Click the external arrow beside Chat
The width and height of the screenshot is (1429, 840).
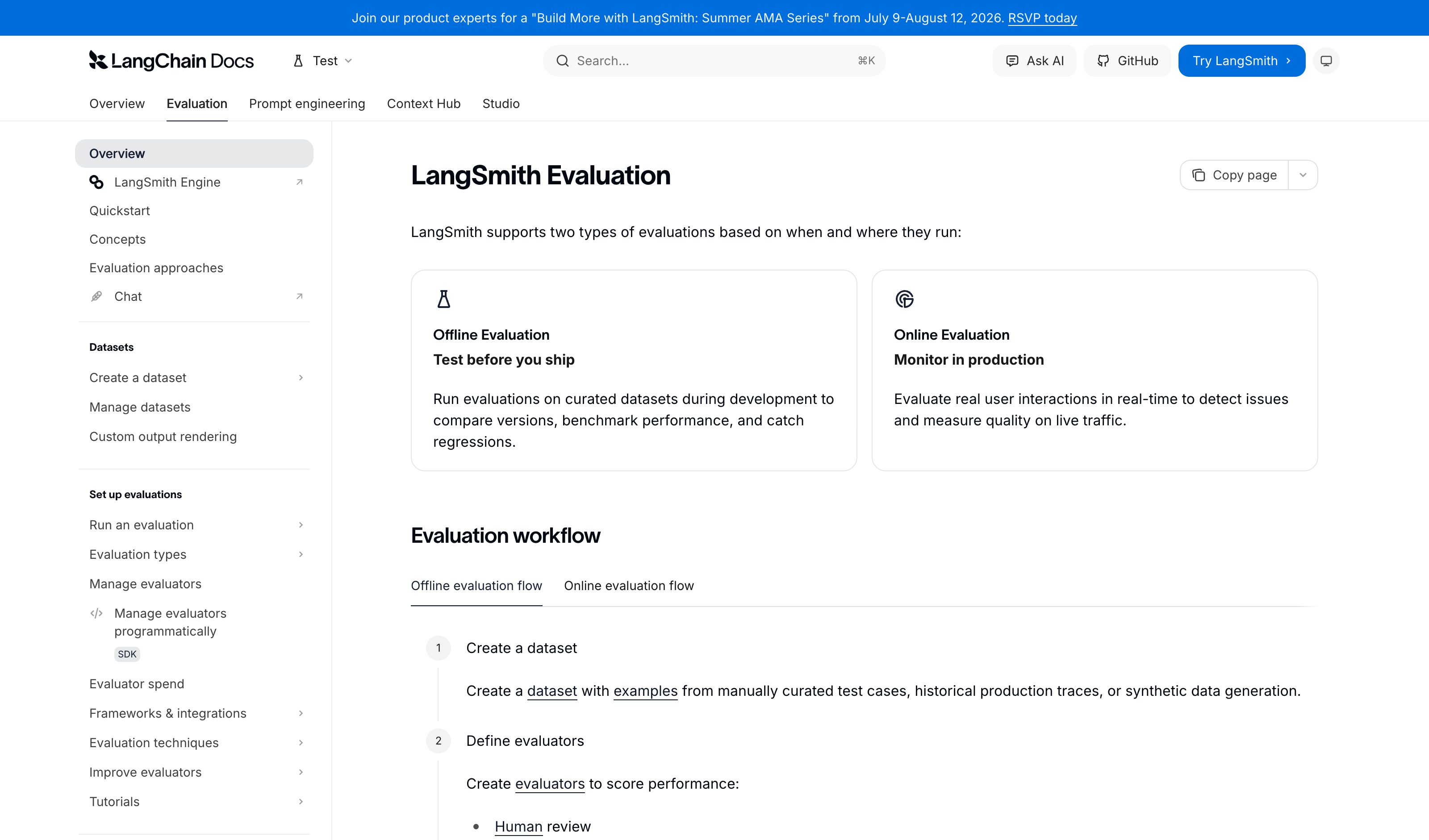click(299, 296)
